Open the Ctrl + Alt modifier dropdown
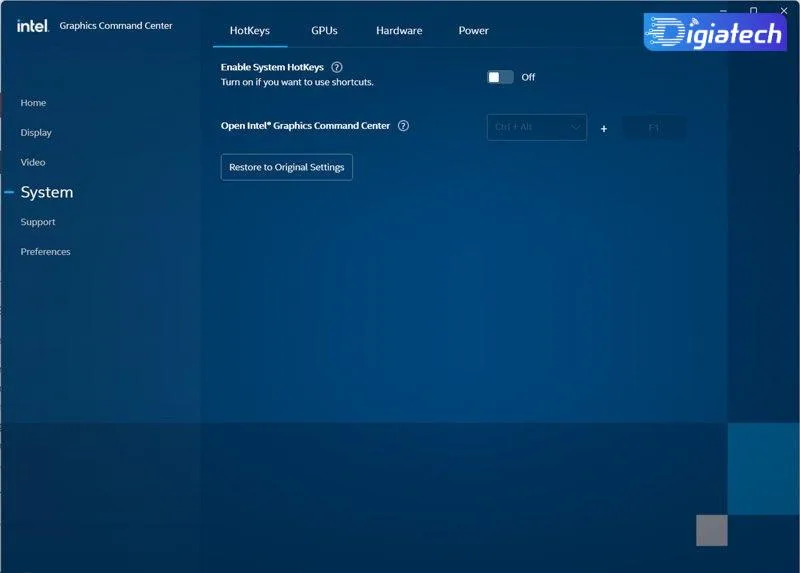Image resolution: width=800 pixels, height=573 pixels. 537,127
